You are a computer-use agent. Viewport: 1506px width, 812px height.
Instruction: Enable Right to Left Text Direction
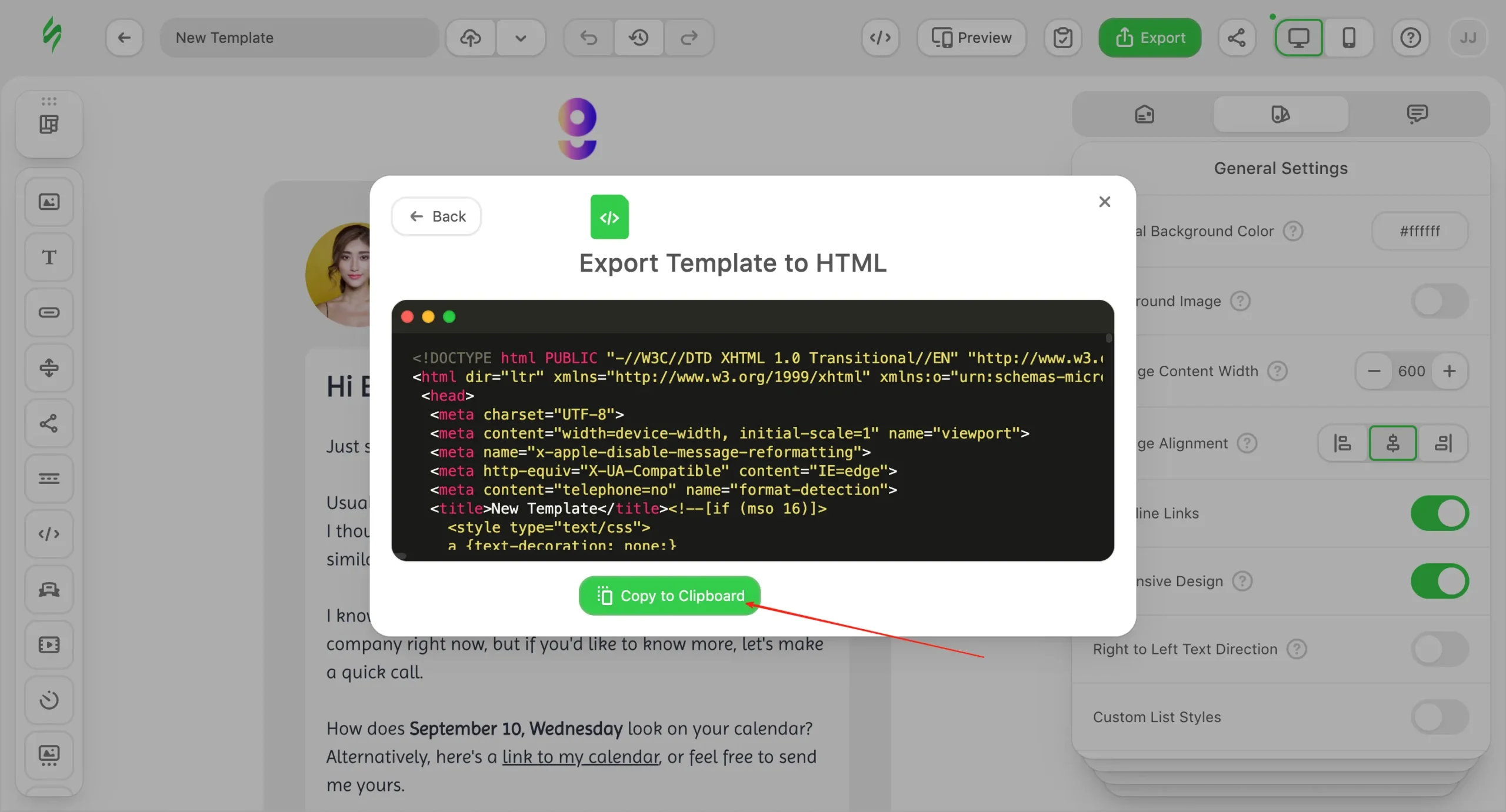tap(1439, 649)
